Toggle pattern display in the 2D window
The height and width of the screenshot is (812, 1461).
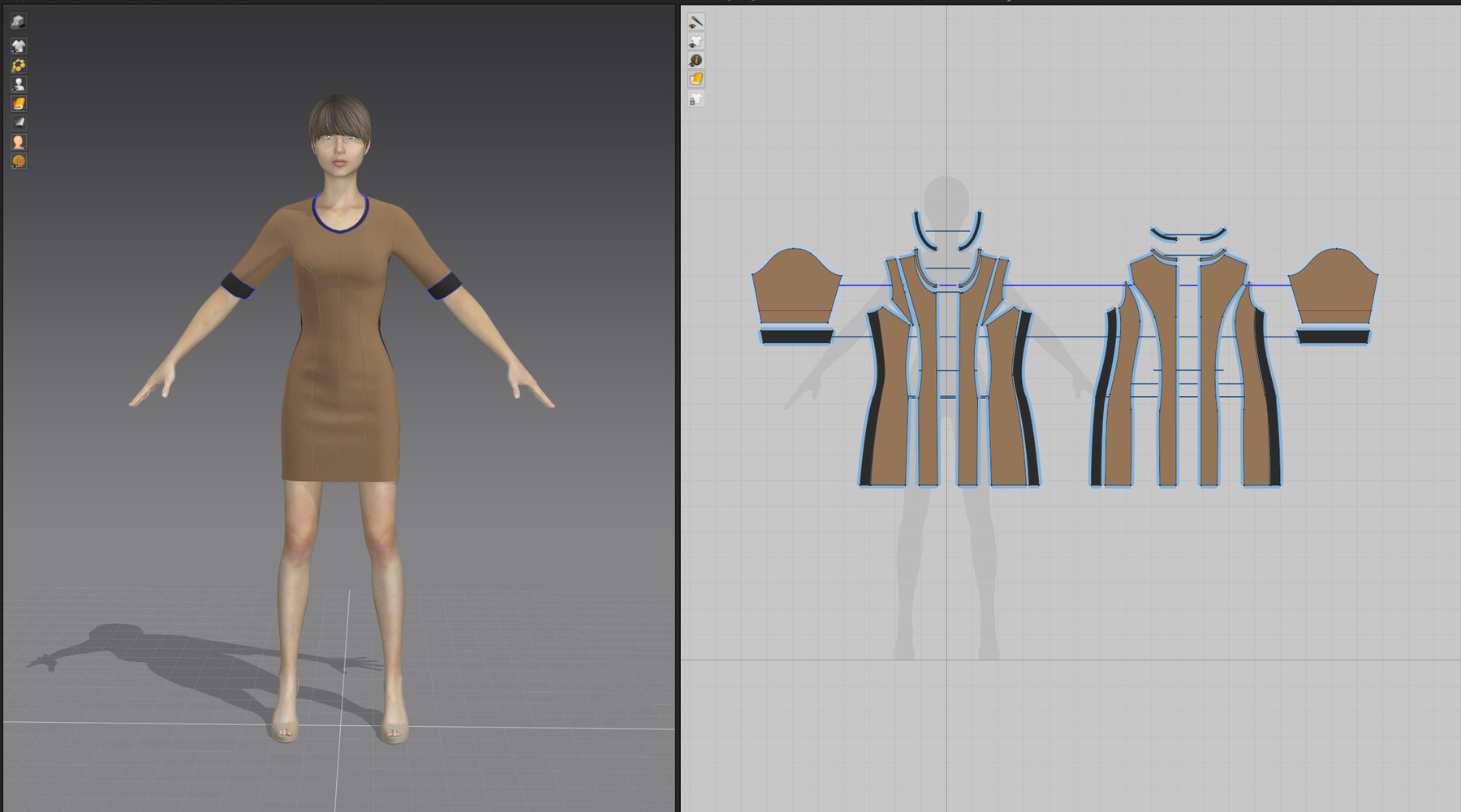tap(696, 41)
